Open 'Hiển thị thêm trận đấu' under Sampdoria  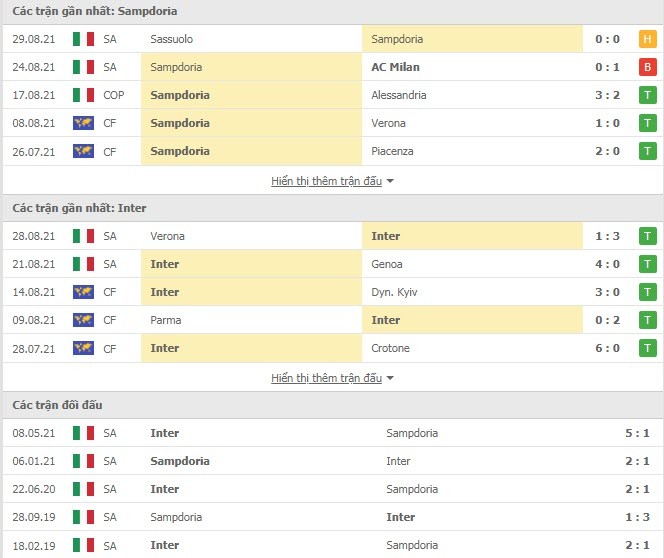pyautogui.click(x=326, y=181)
